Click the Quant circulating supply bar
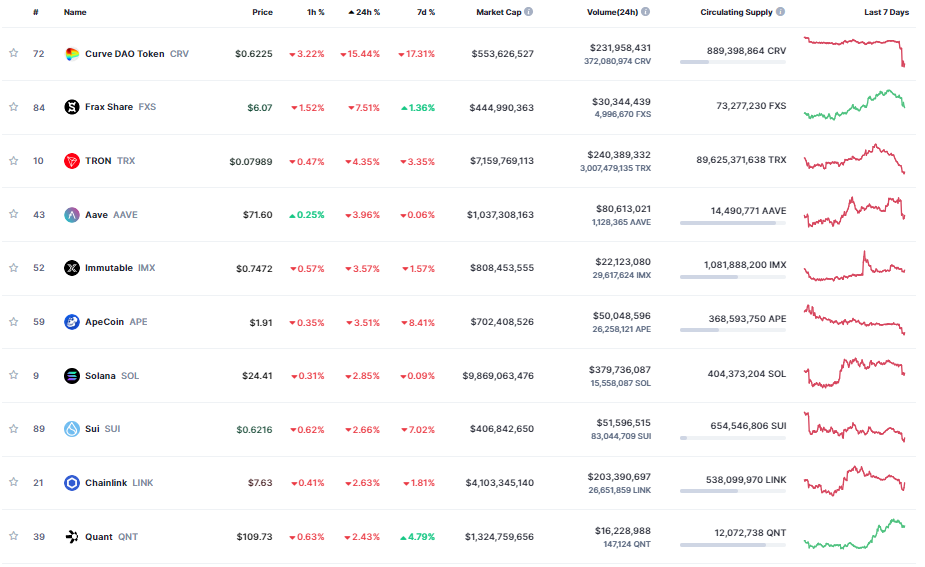The image size is (925, 567). (733, 545)
